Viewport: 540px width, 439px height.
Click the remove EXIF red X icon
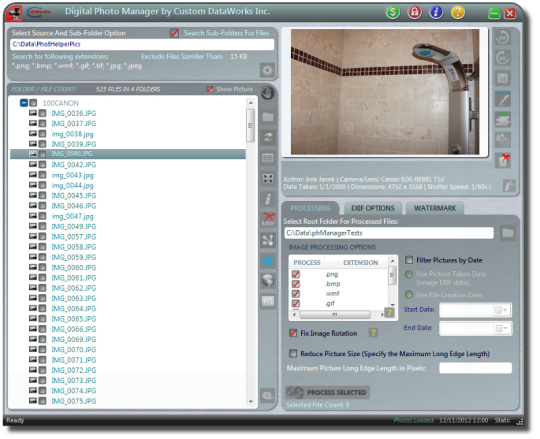[x=268, y=219]
